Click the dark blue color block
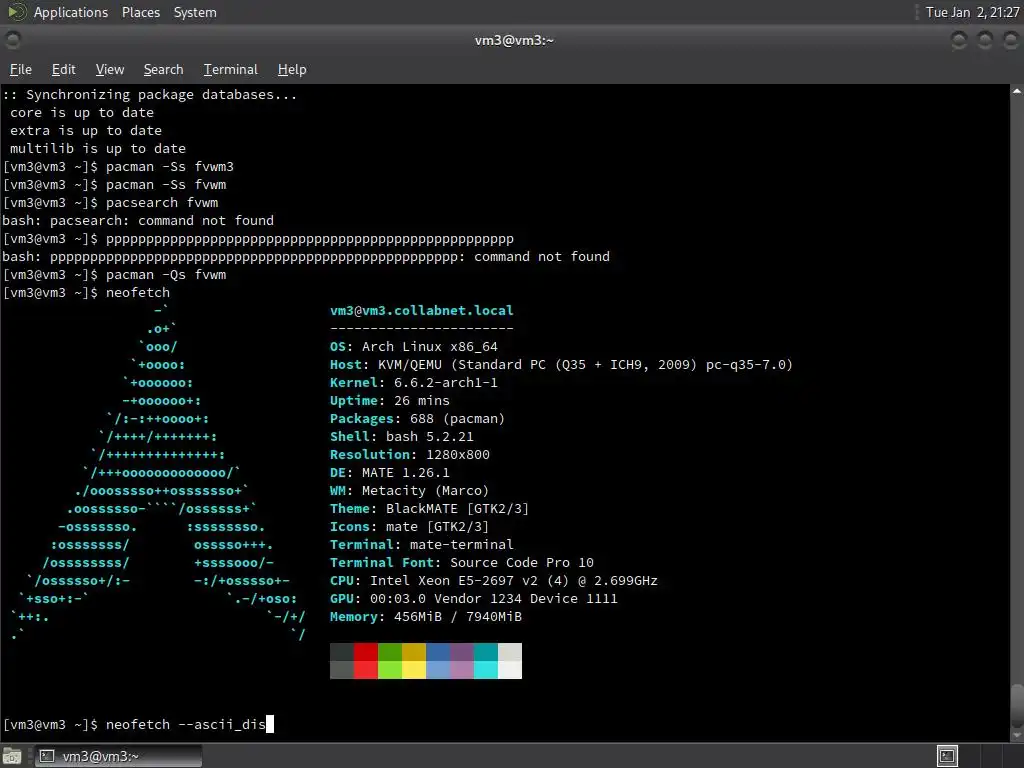1024x768 pixels. [x=438, y=652]
